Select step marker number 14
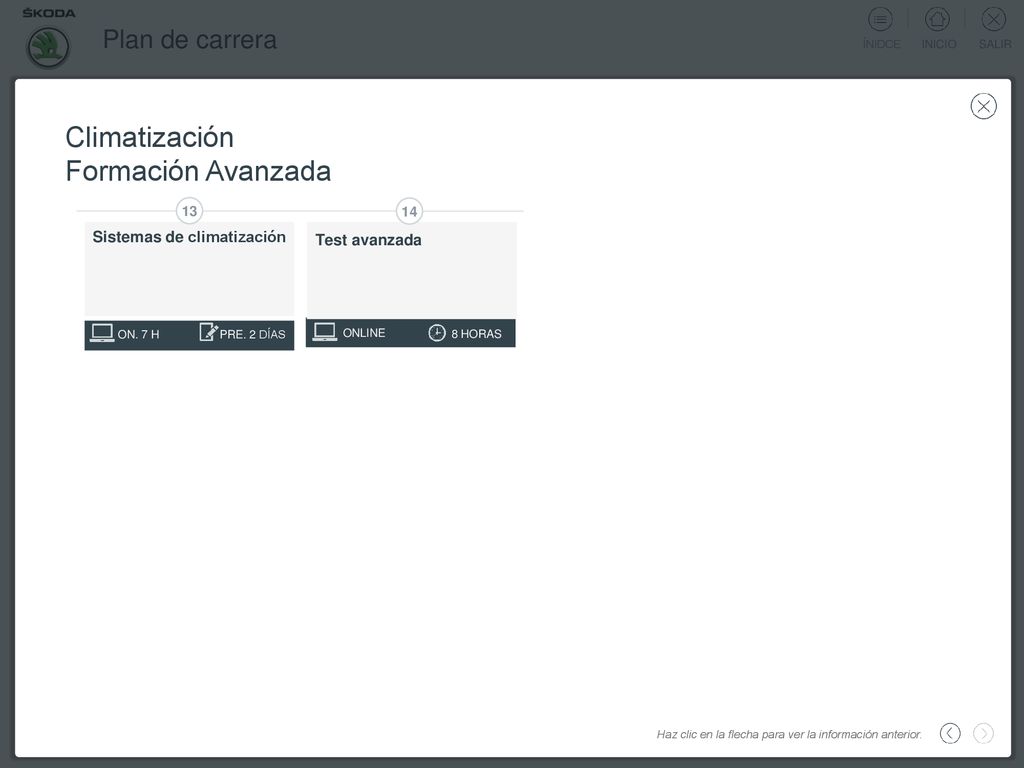 coord(409,211)
